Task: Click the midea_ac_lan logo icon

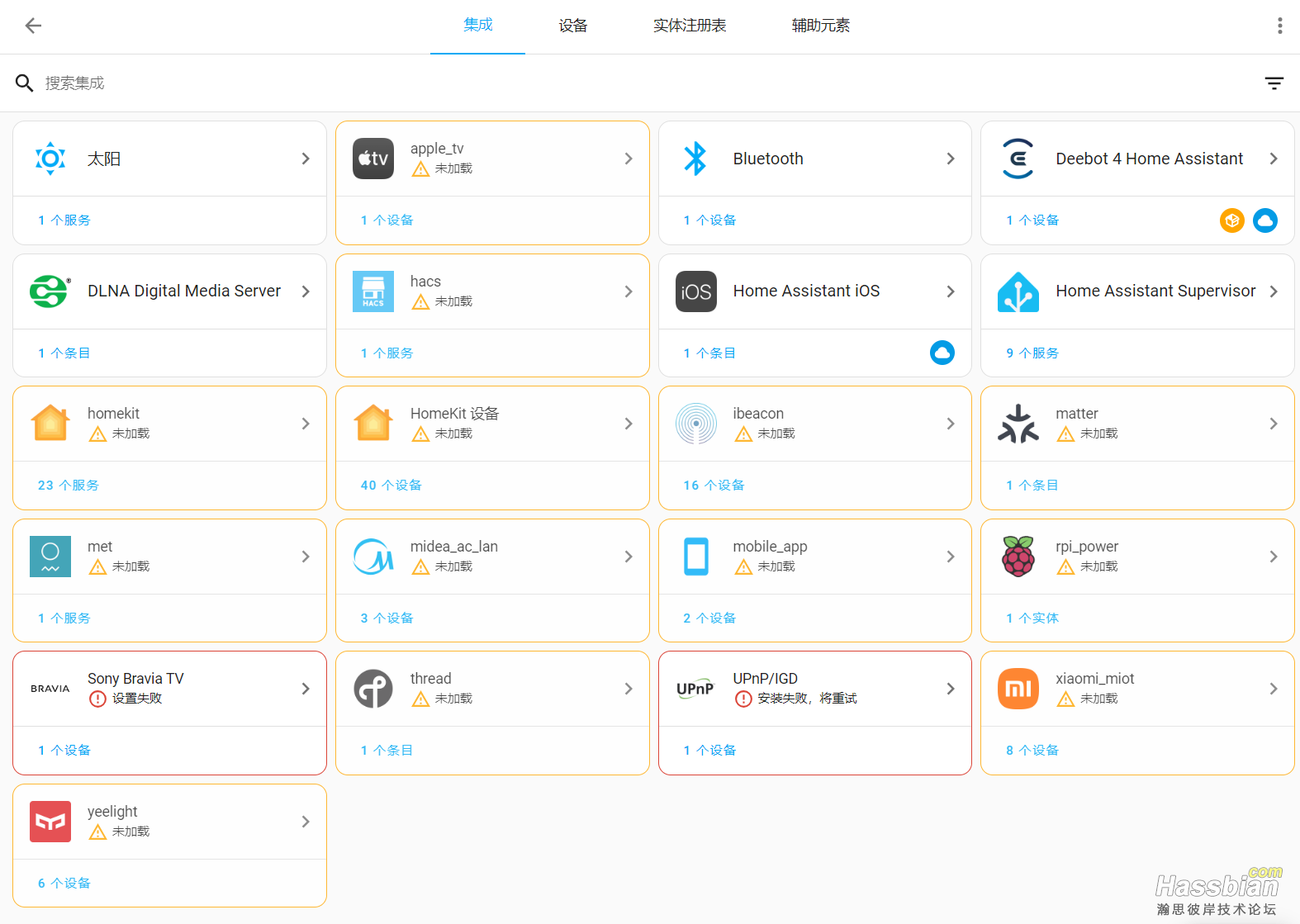Action: [373, 557]
